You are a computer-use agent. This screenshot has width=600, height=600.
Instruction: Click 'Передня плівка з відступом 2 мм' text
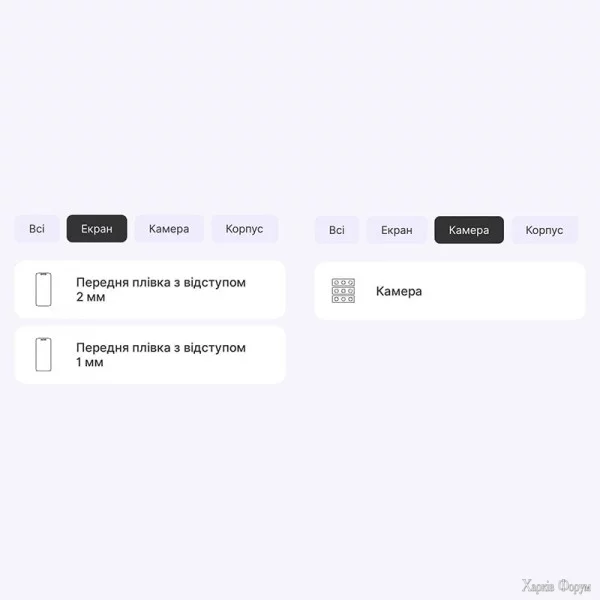(x=160, y=290)
